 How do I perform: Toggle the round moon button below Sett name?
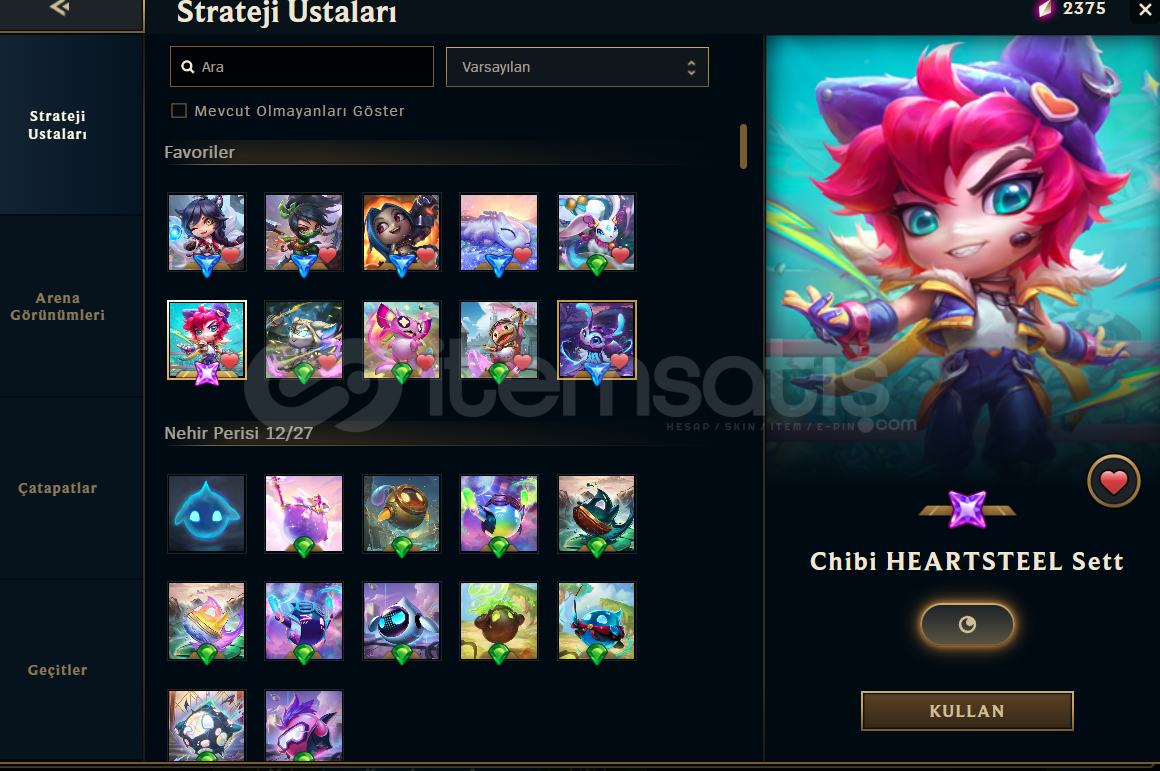click(967, 624)
